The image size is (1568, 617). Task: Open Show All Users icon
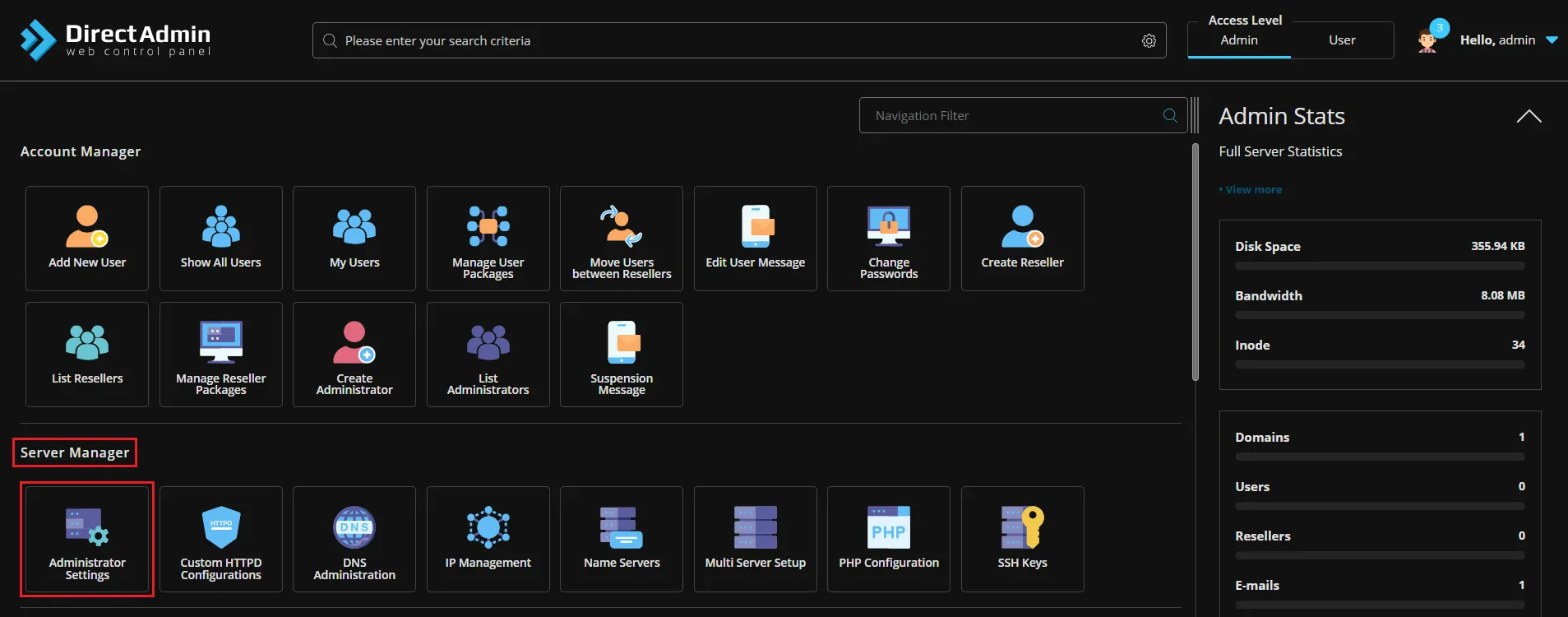220,239
